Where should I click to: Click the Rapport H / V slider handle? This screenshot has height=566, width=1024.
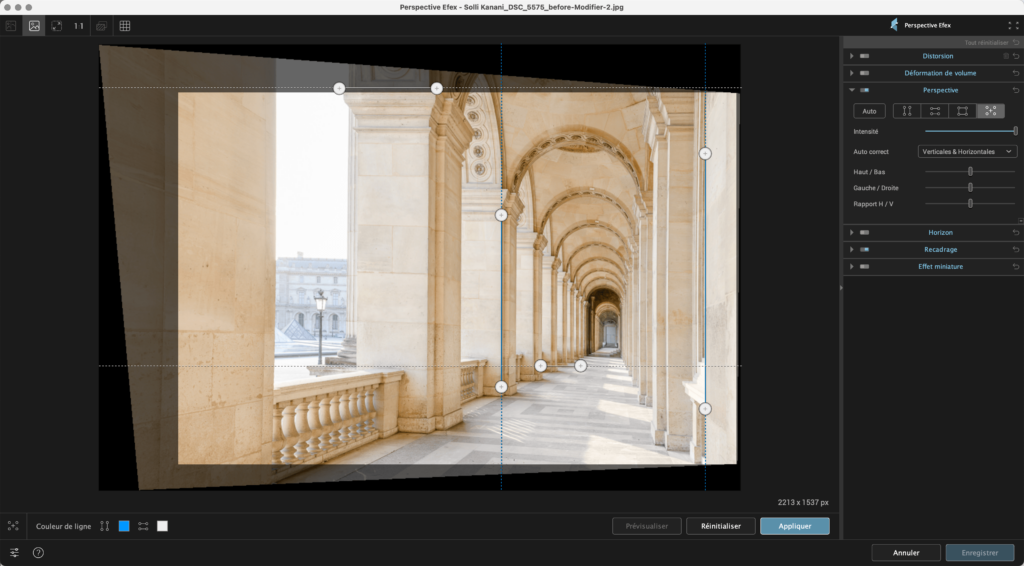970,204
